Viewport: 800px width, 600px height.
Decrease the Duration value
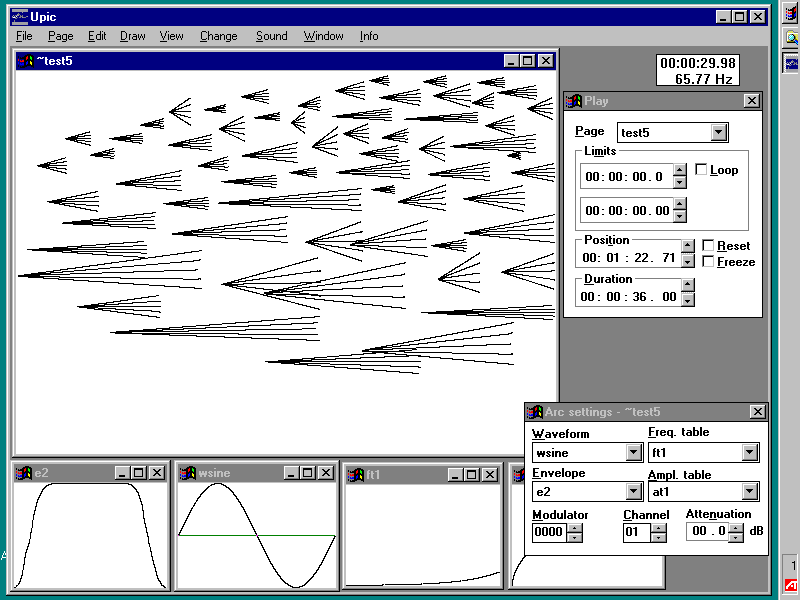pyautogui.click(x=688, y=300)
